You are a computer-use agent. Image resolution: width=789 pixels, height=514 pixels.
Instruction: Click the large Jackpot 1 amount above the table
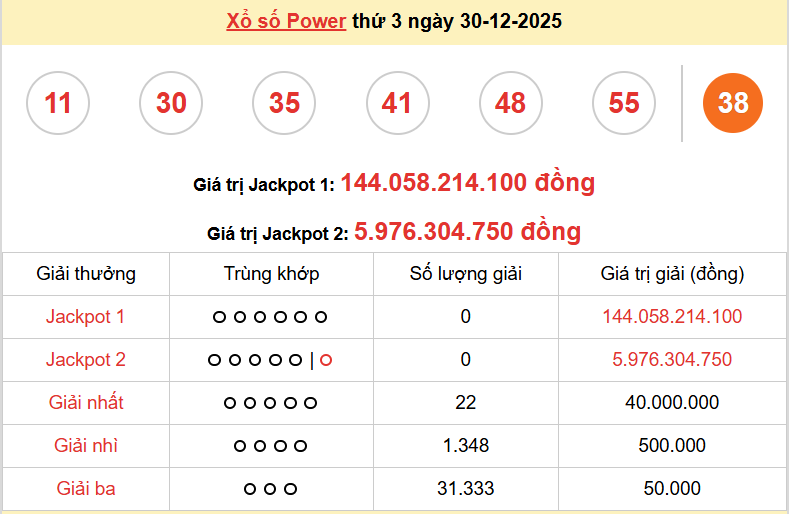click(467, 183)
